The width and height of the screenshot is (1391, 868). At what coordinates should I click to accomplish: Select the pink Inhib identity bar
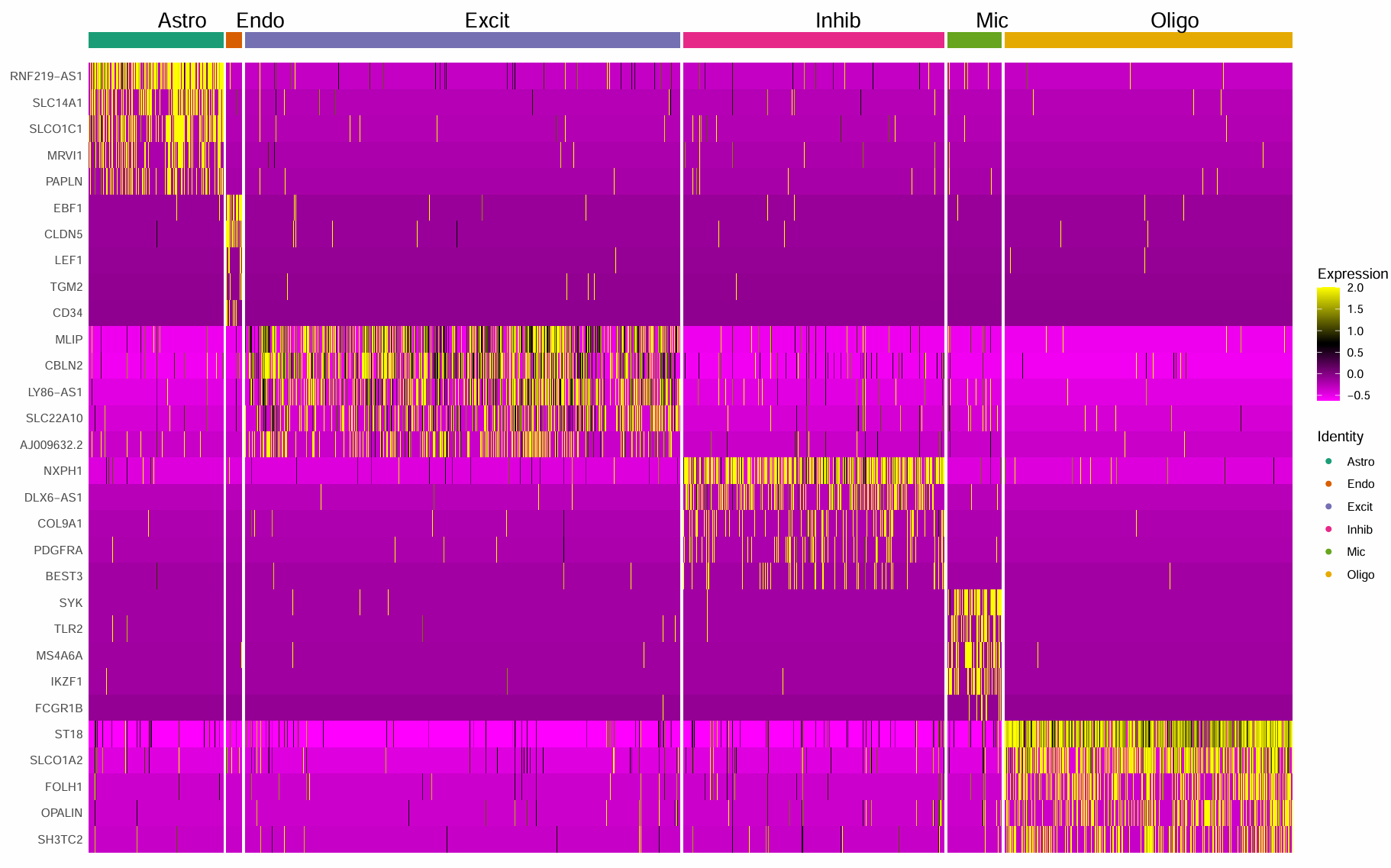pyautogui.click(x=813, y=40)
